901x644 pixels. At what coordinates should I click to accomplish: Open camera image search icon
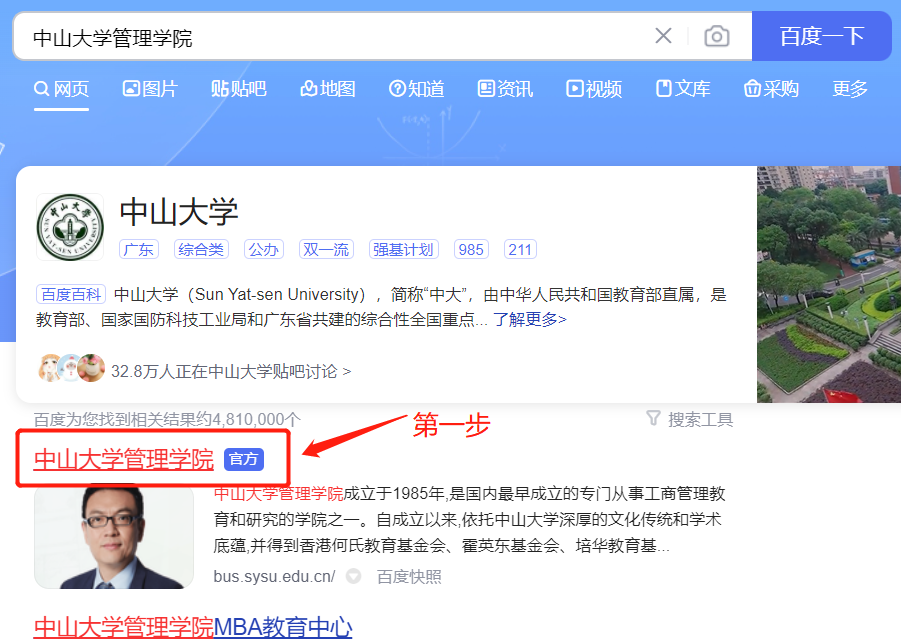click(716, 37)
